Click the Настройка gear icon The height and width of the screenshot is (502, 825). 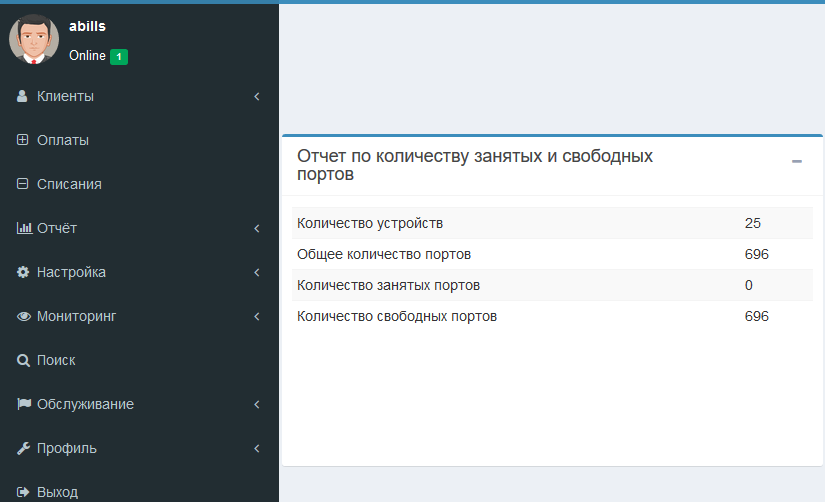pos(23,273)
